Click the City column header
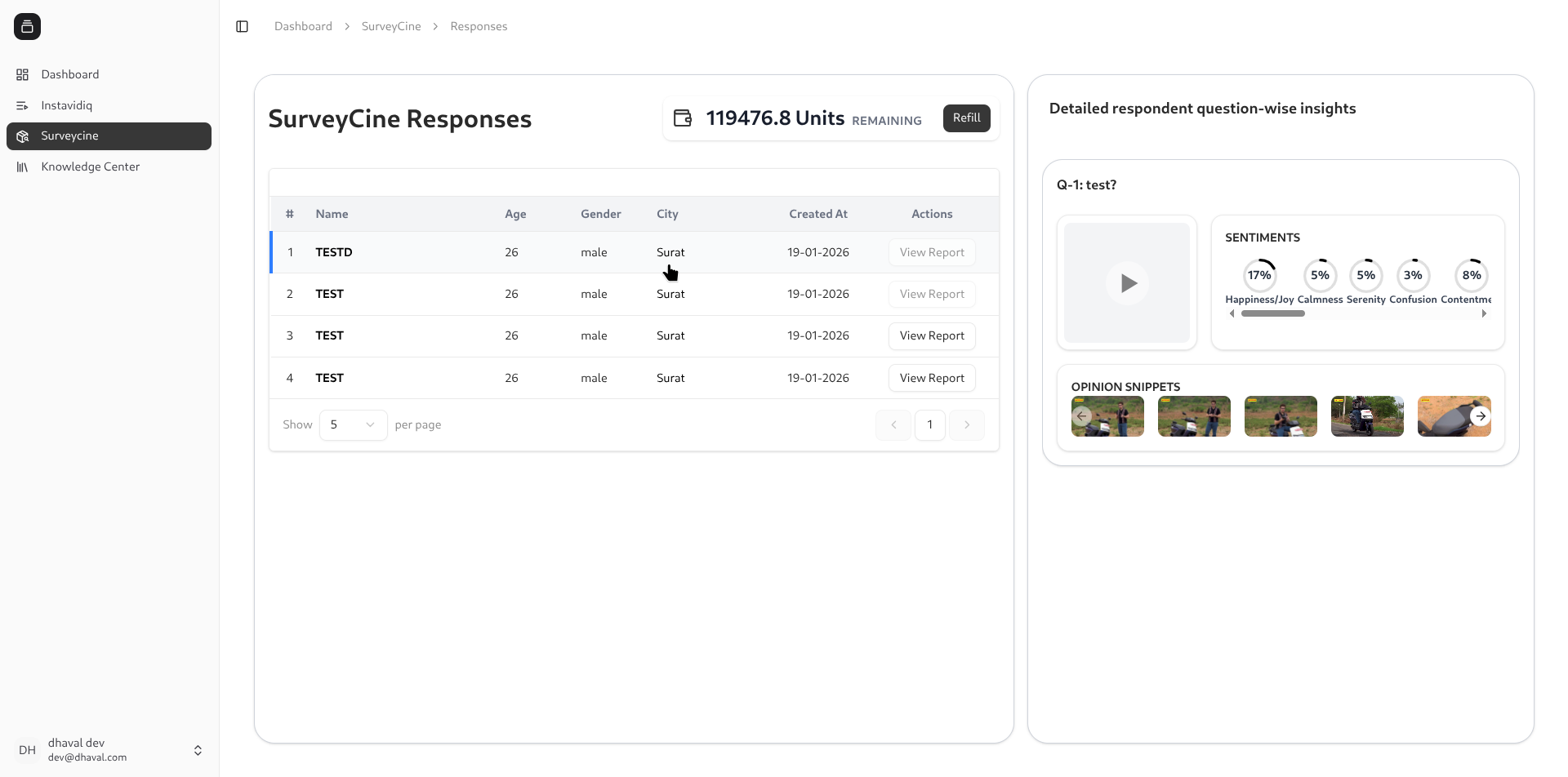1568x777 pixels. click(x=667, y=214)
